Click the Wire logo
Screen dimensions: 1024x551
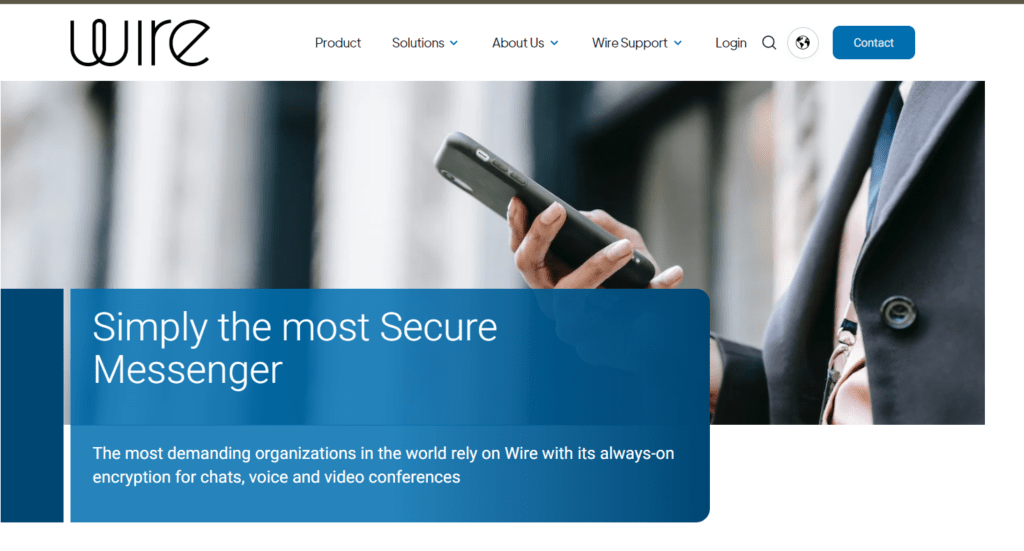(x=140, y=42)
